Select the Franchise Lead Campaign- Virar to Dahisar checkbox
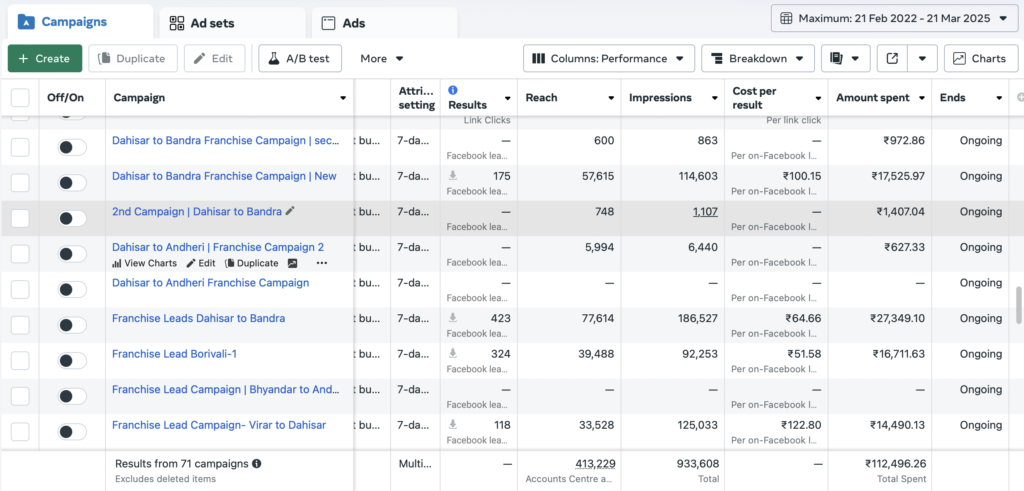The width and height of the screenshot is (1024, 491). pos(20,432)
